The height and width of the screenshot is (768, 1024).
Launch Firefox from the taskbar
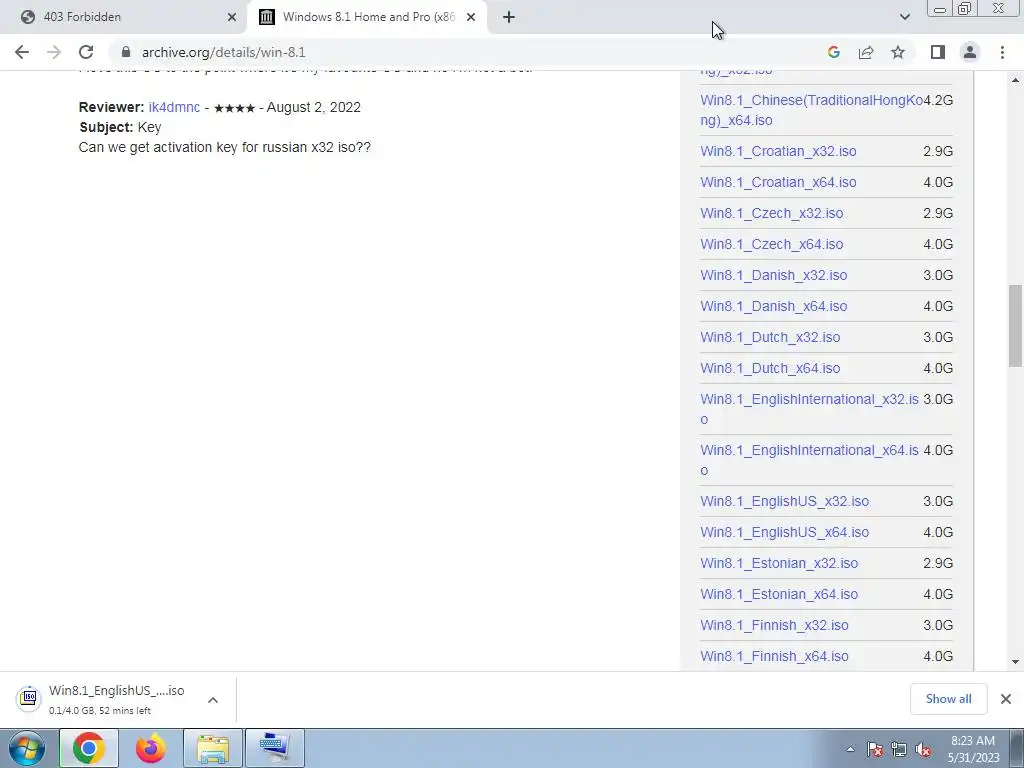(x=151, y=748)
